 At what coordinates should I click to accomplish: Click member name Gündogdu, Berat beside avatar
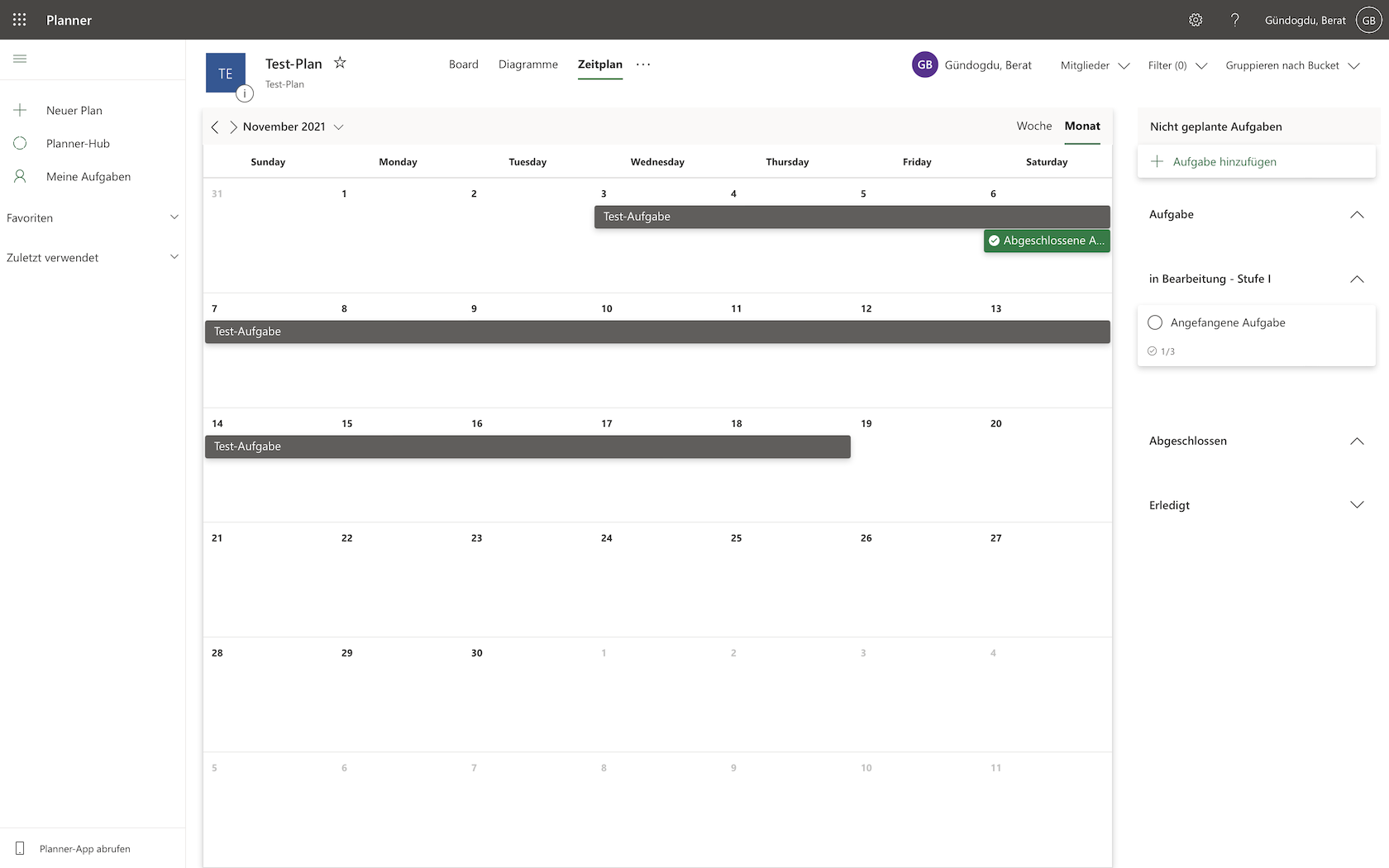(x=988, y=64)
